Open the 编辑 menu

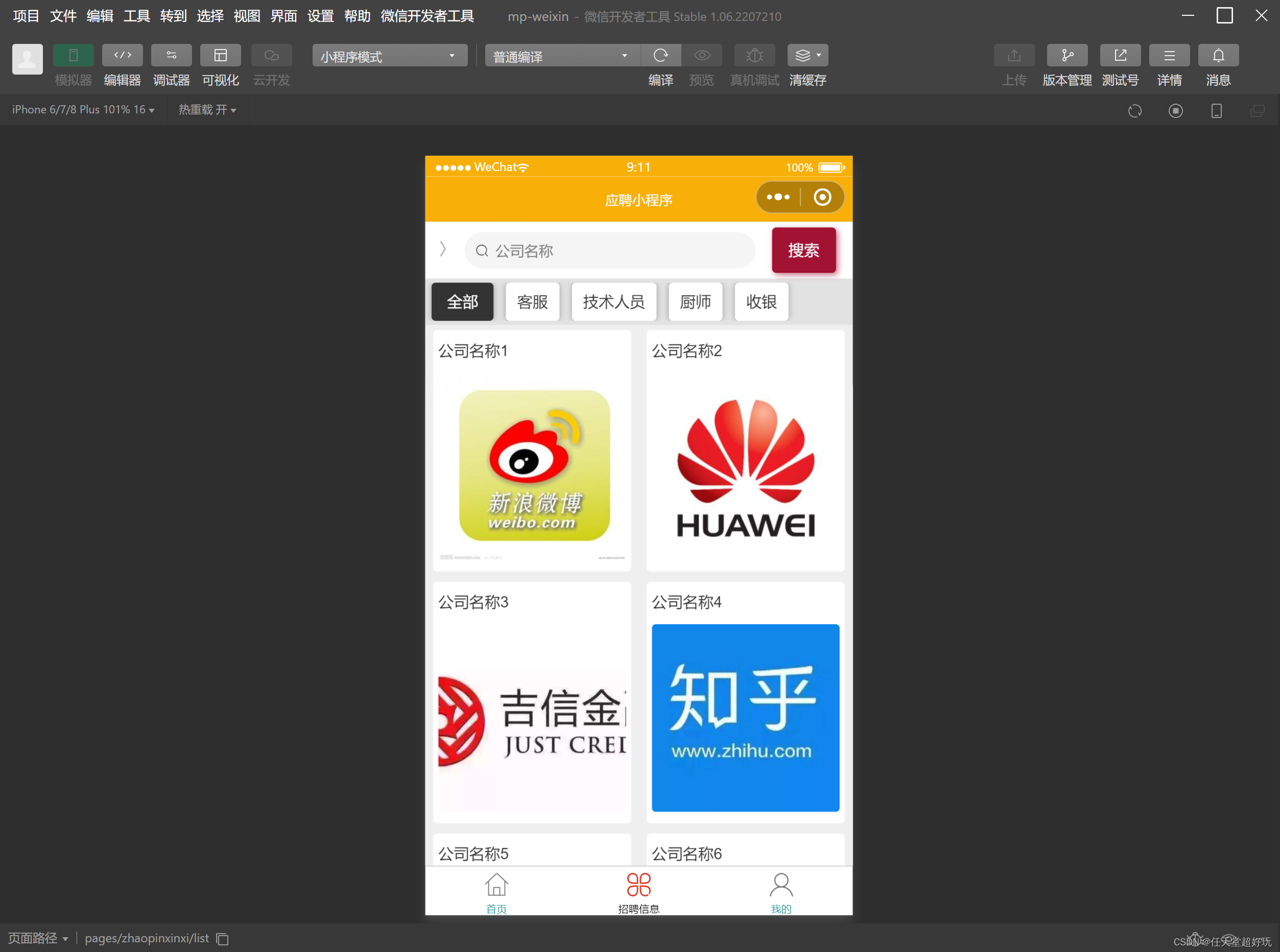100,16
